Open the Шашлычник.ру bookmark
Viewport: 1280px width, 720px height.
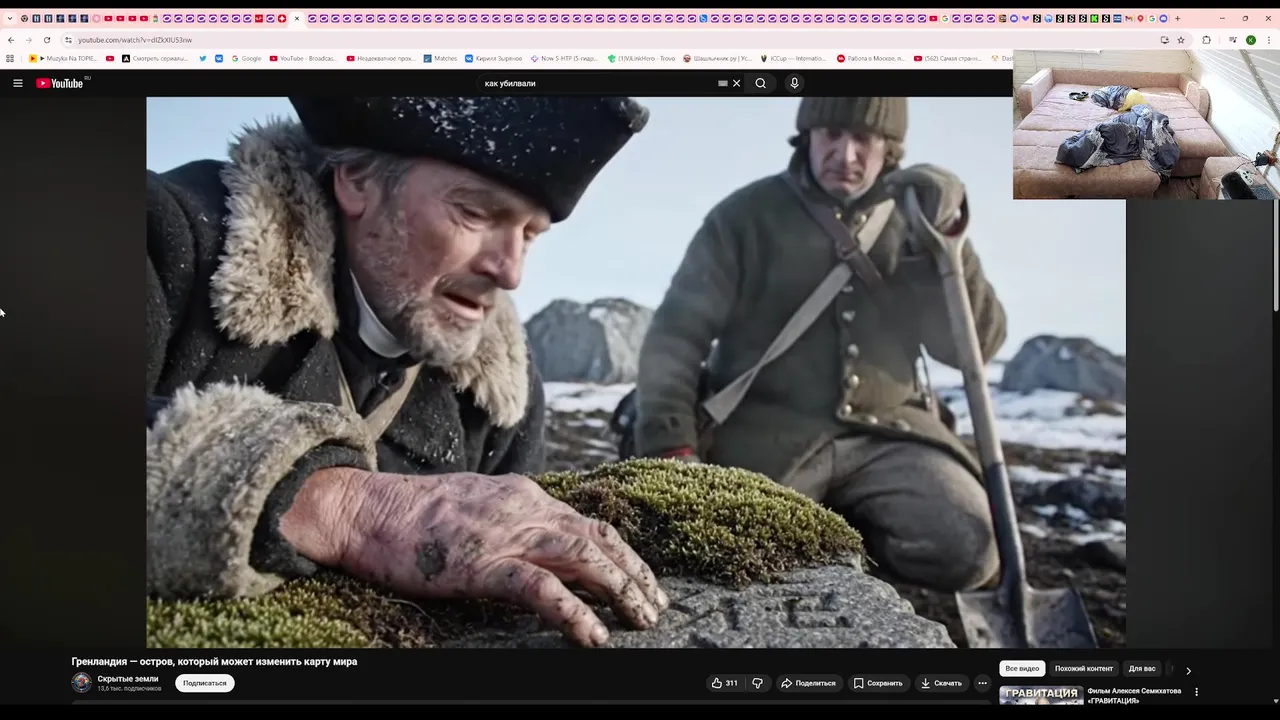point(717,59)
